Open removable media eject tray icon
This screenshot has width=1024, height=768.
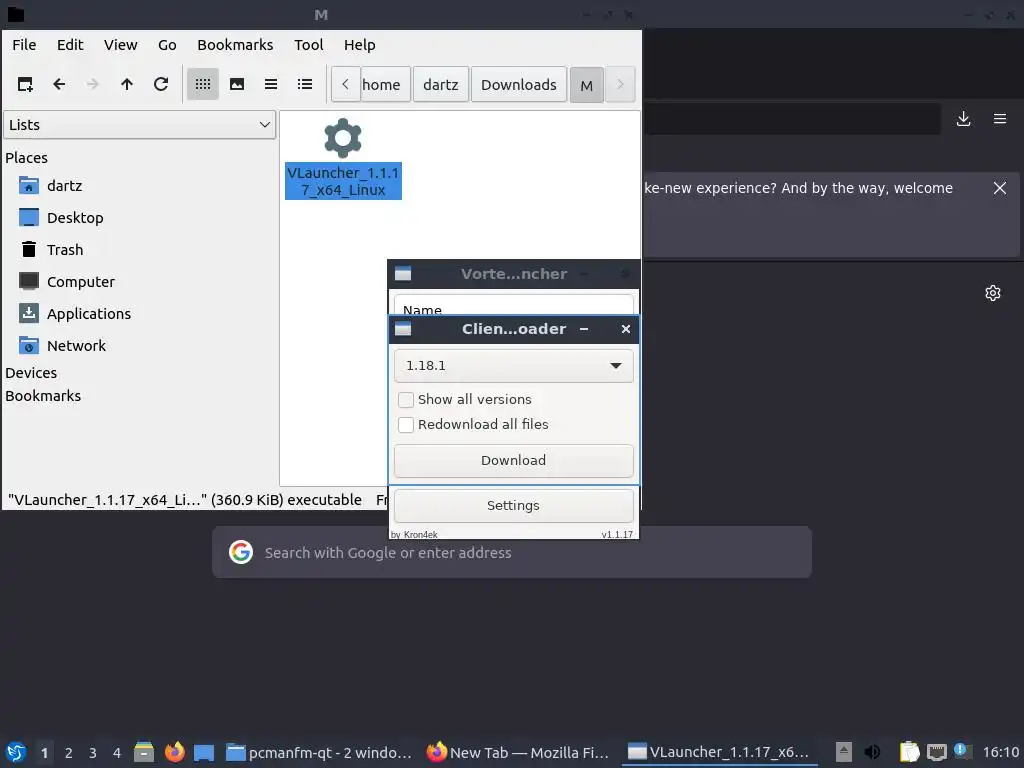point(844,752)
